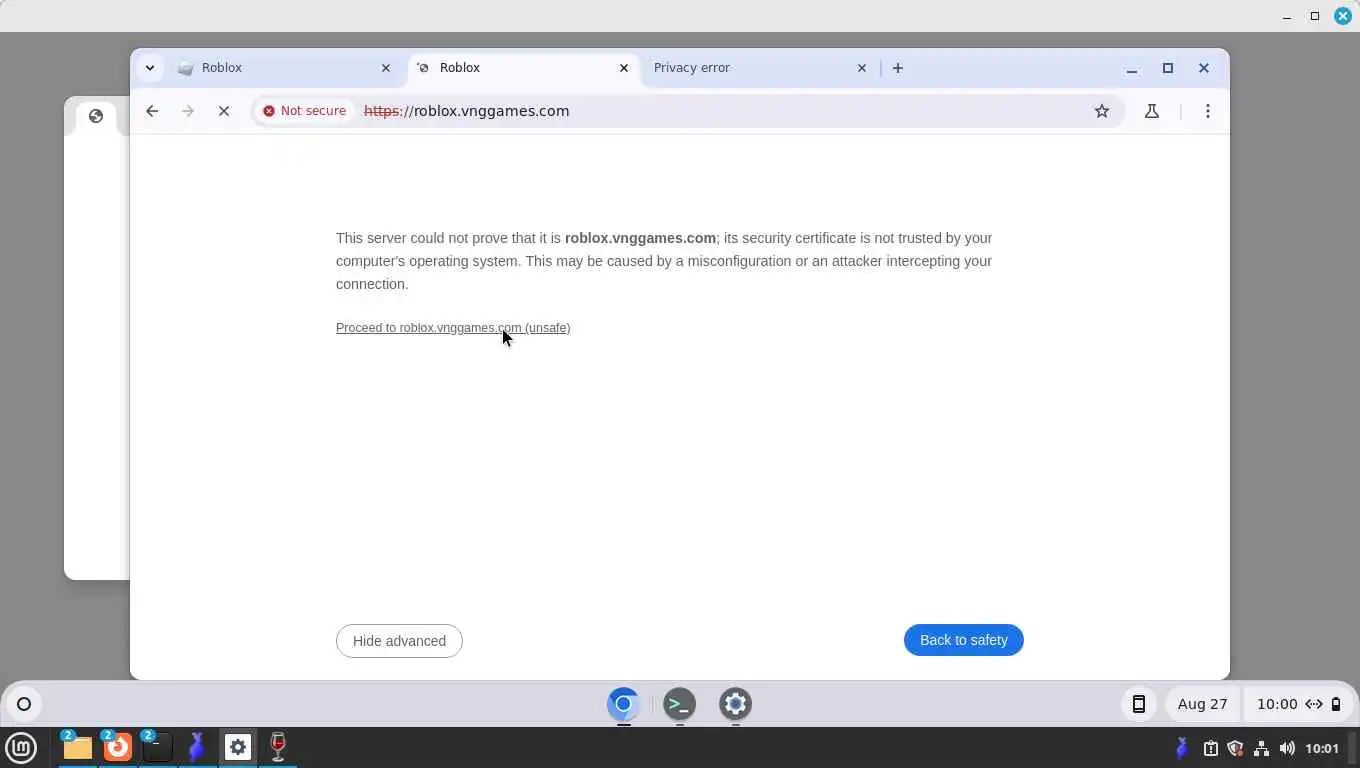Select the active second Roblox tab

[523, 68]
